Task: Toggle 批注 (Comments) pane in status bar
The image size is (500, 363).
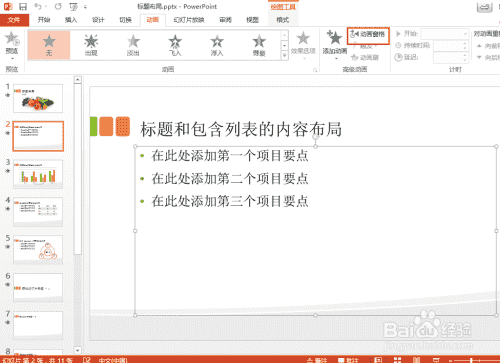Action: 348,360
